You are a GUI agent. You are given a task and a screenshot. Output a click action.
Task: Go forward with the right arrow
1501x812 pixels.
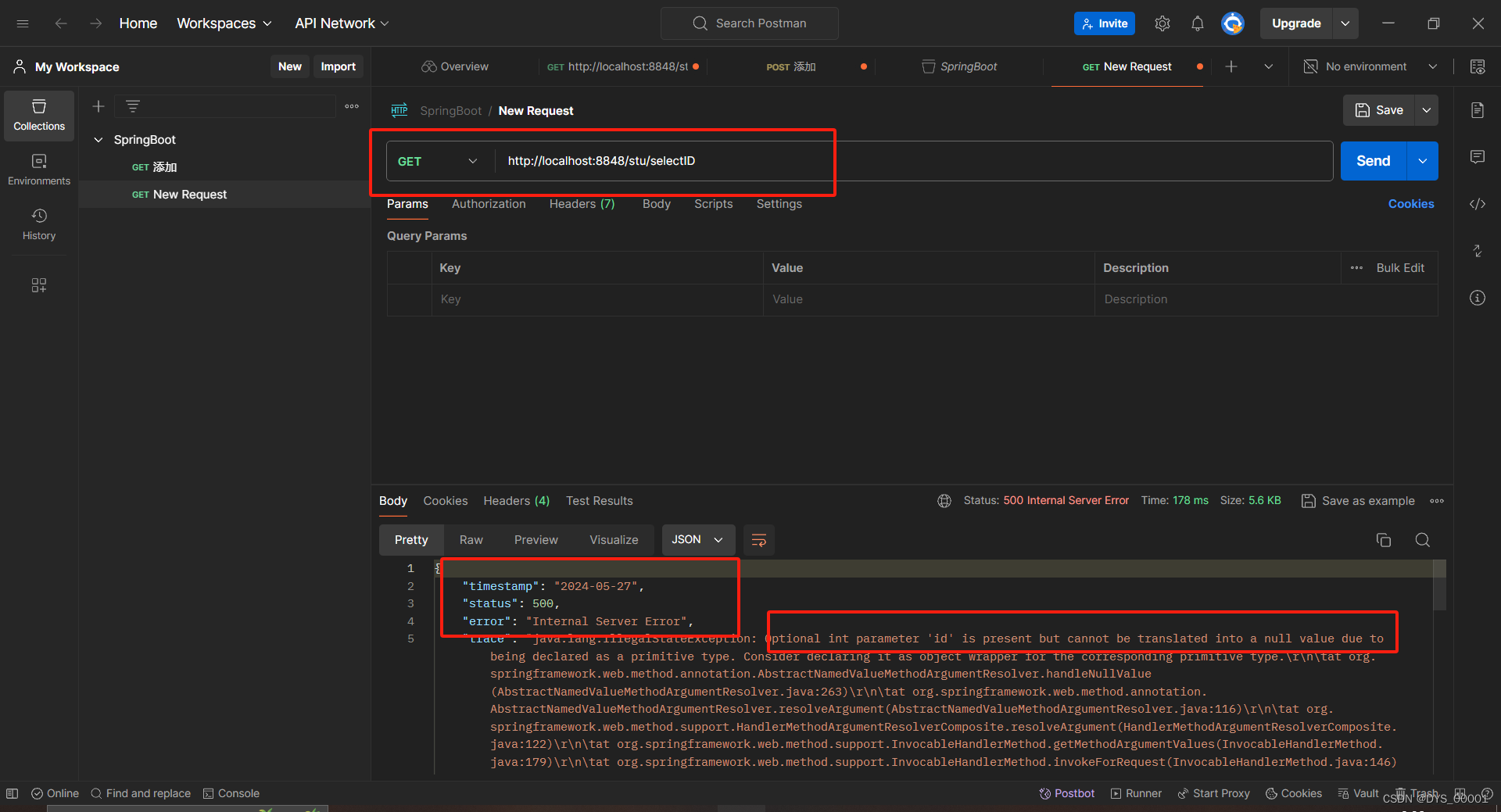click(95, 23)
